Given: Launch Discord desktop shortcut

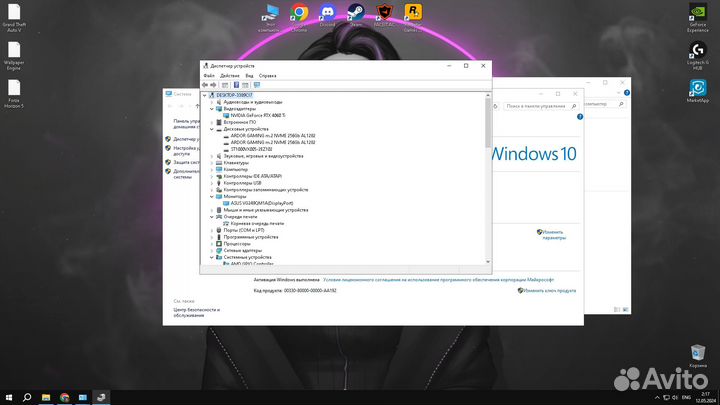Looking at the screenshot, I should 327,15.
